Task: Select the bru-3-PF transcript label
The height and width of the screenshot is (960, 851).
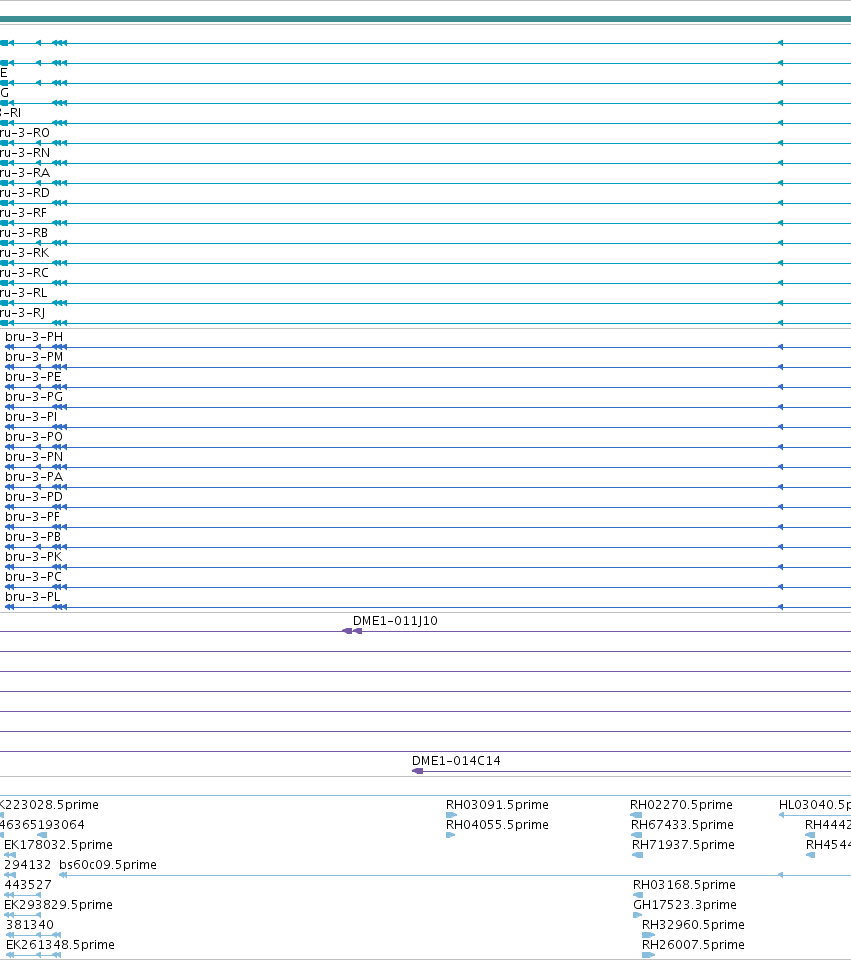Action: coord(32,517)
